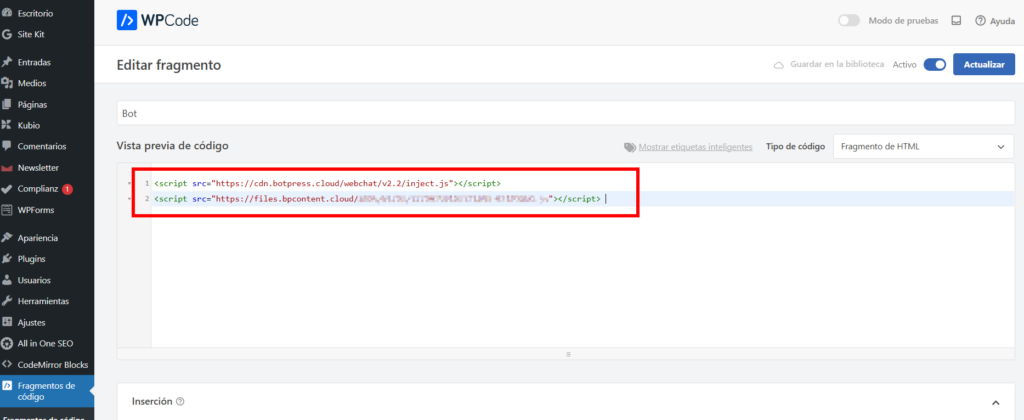Click the Páginas pages icon
This screenshot has width=1024, height=420.
(x=7, y=104)
